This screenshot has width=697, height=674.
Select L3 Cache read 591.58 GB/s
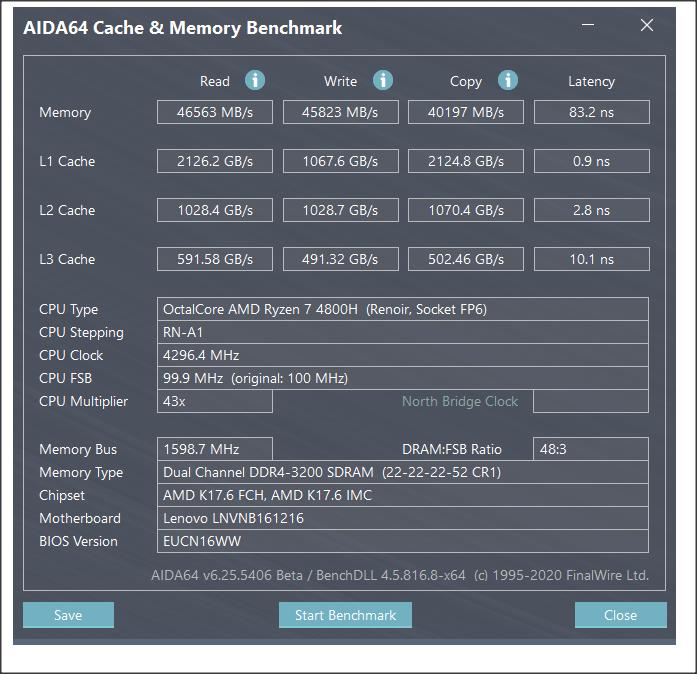click(215, 259)
